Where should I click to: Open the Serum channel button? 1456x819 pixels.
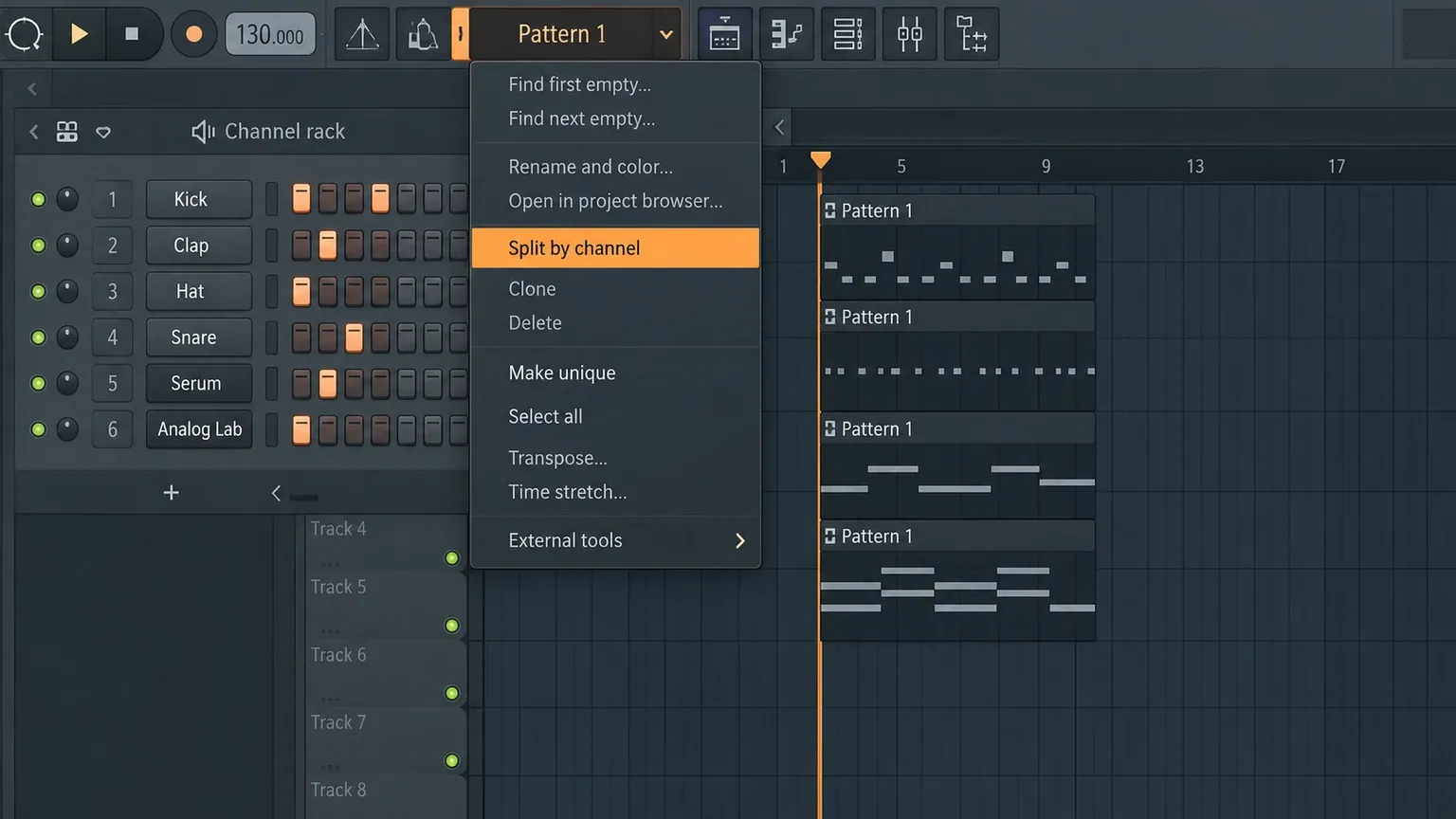point(199,383)
